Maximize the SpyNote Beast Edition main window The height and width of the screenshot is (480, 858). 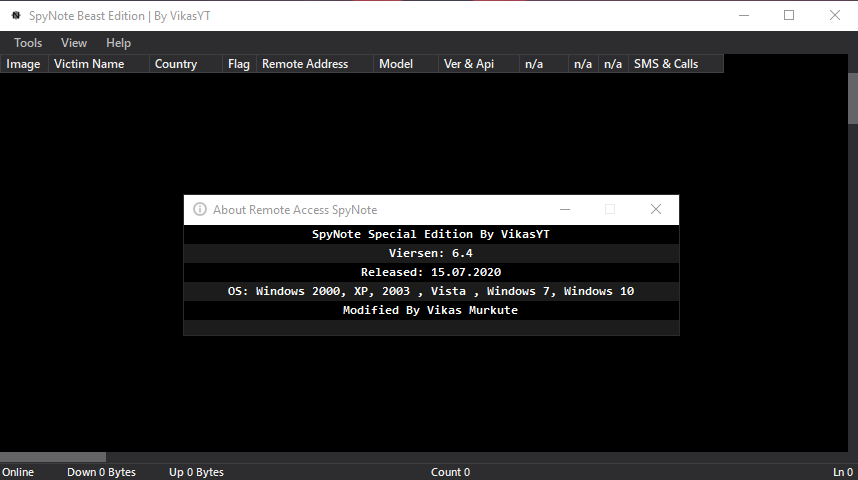(x=789, y=15)
